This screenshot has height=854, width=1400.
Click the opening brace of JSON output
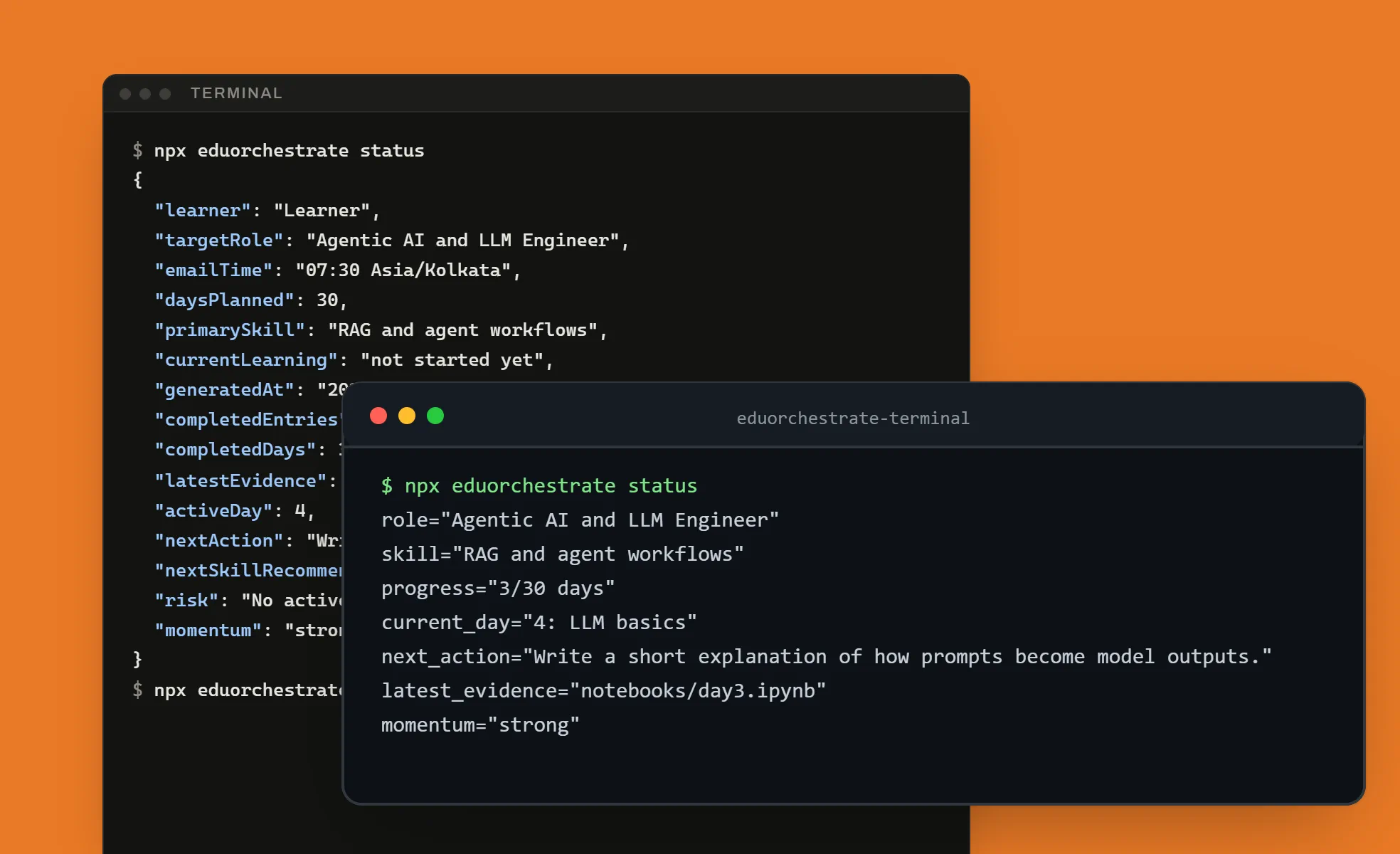coord(138,180)
